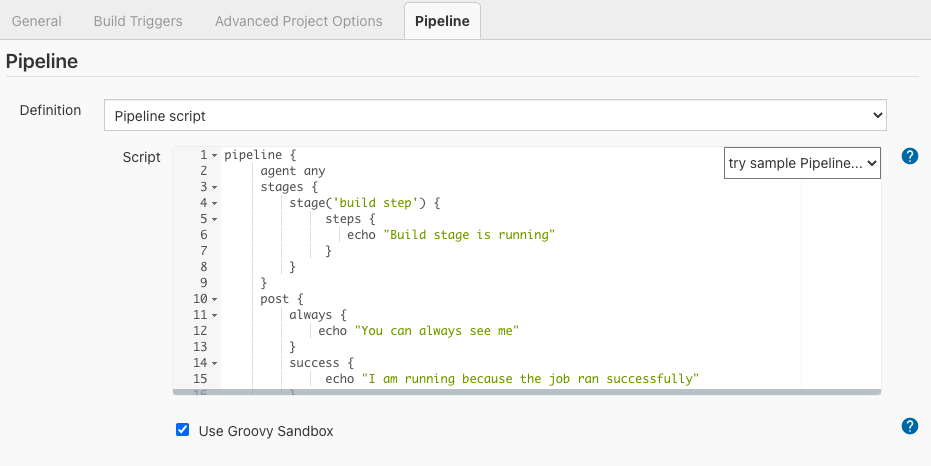
Task: Fold the stage('build step') block
Action: click(214, 204)
